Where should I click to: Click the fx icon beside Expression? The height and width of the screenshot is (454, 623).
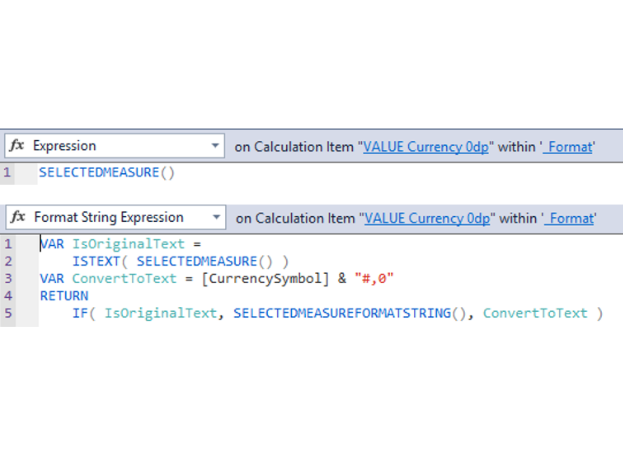(17, 145)
